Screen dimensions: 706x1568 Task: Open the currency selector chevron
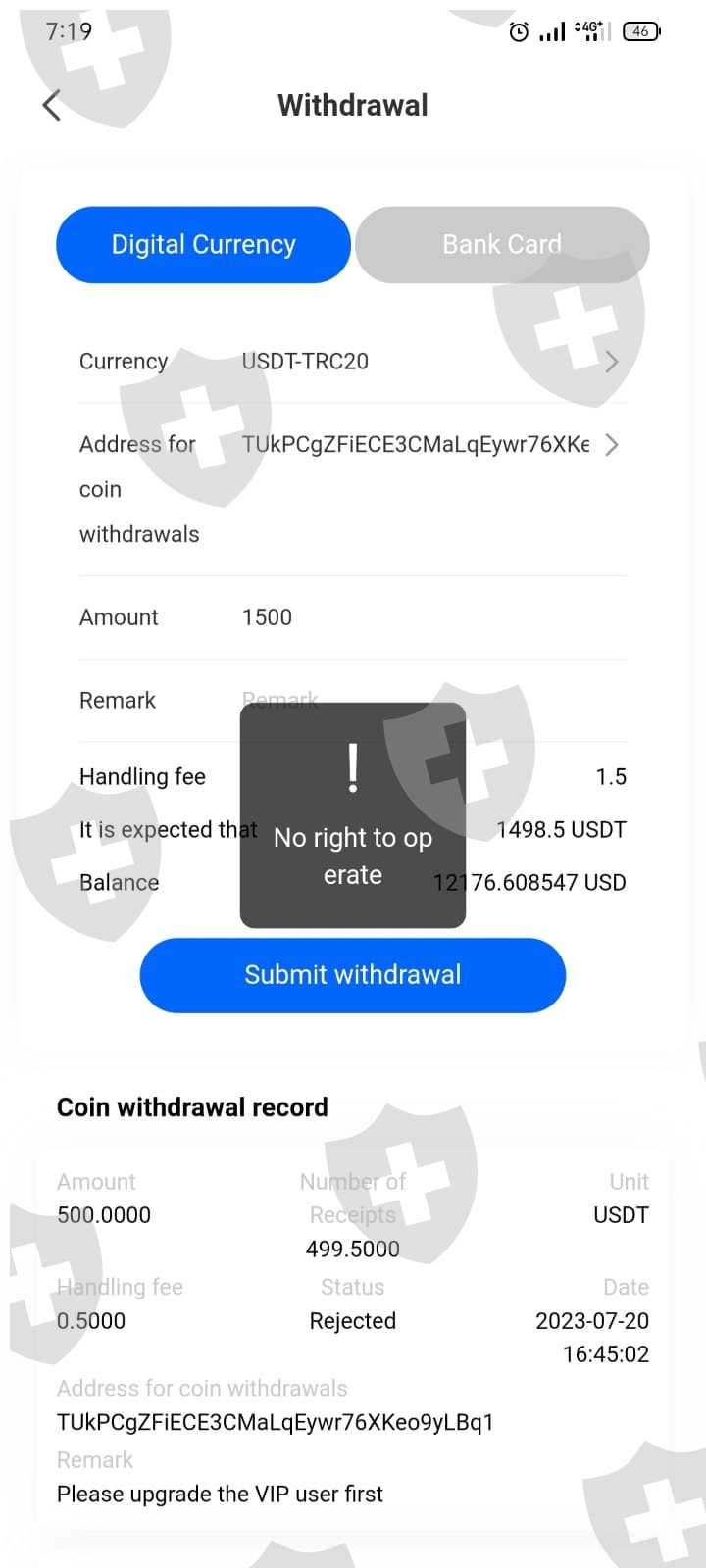[612, 362]
